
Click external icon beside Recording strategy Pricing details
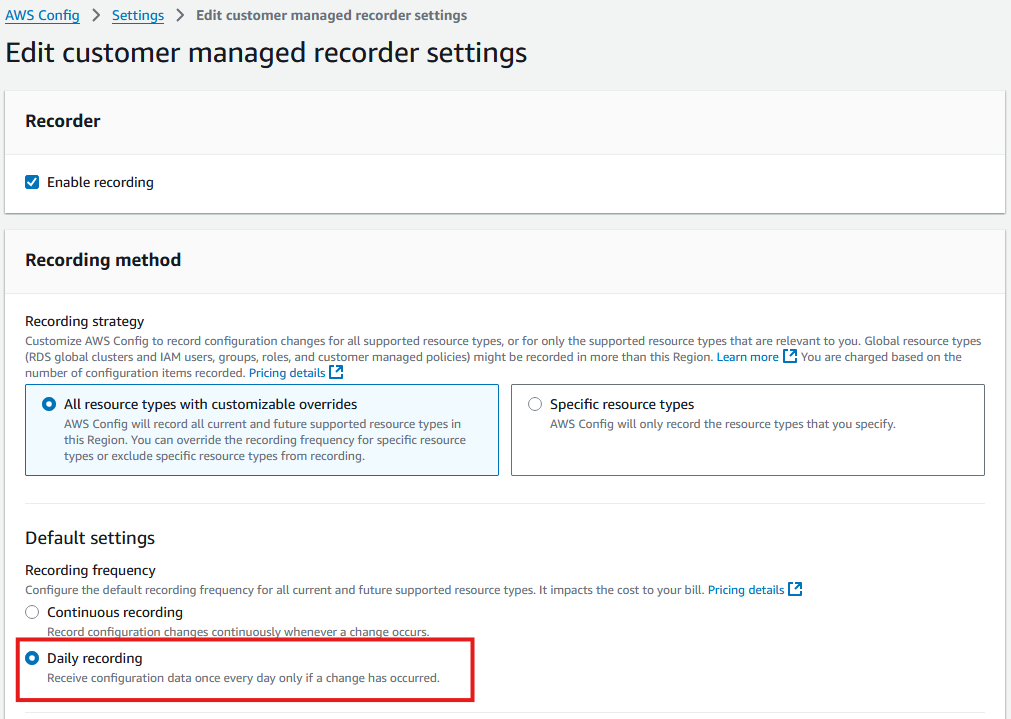click(336, 372)
